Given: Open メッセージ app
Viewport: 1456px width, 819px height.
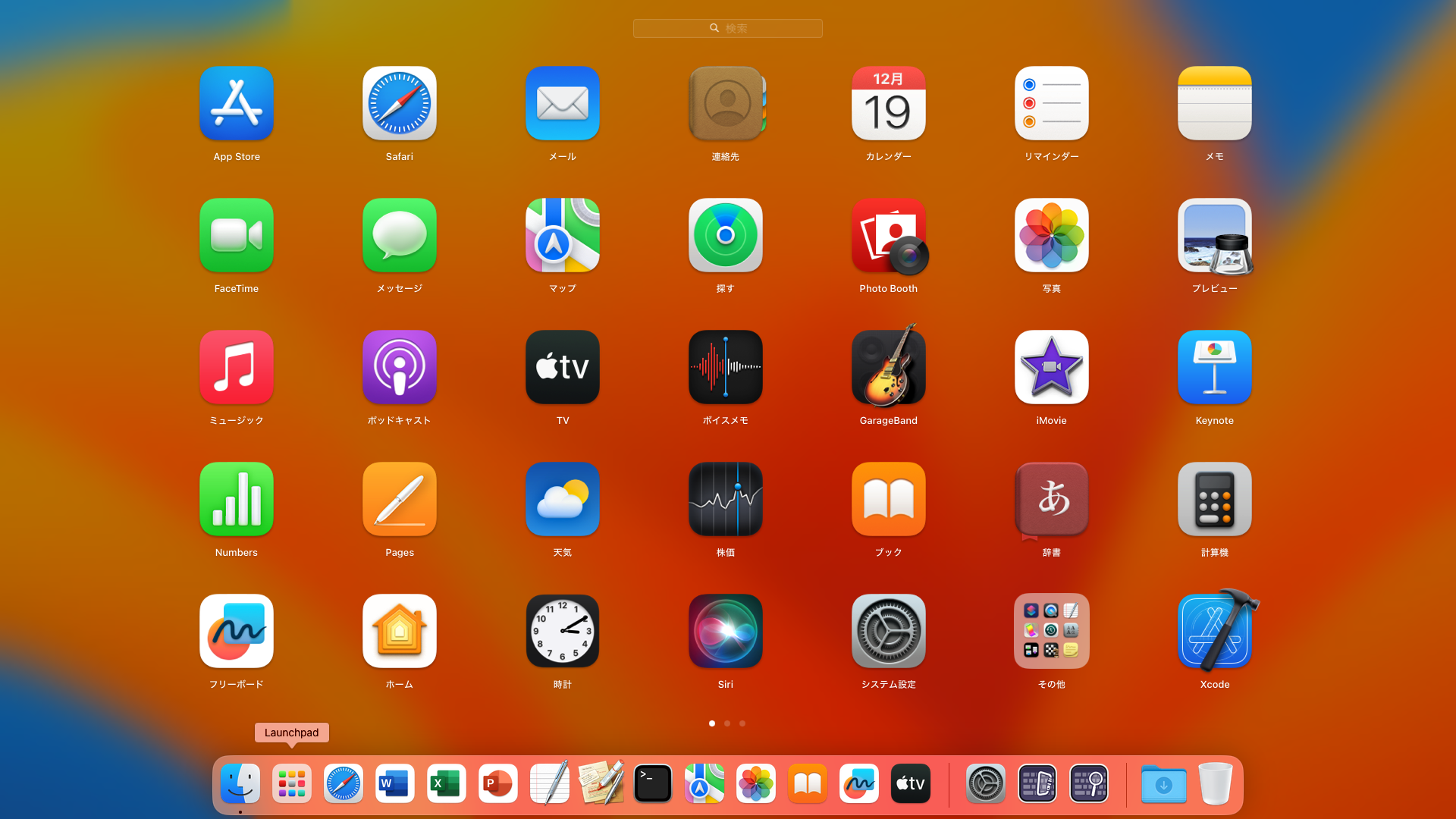Looking at the screenshot, I should [x=400, y=235].
